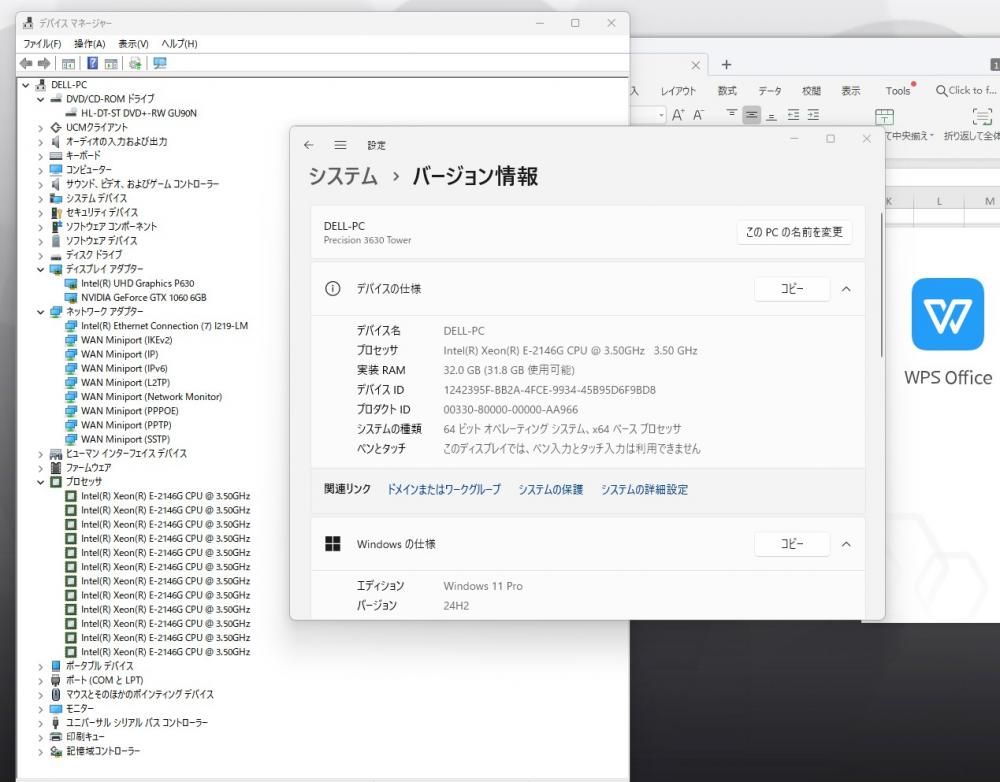Click the Back arrow in Device Manager toolbar
1000x782 pixels.
coord(26,63)
